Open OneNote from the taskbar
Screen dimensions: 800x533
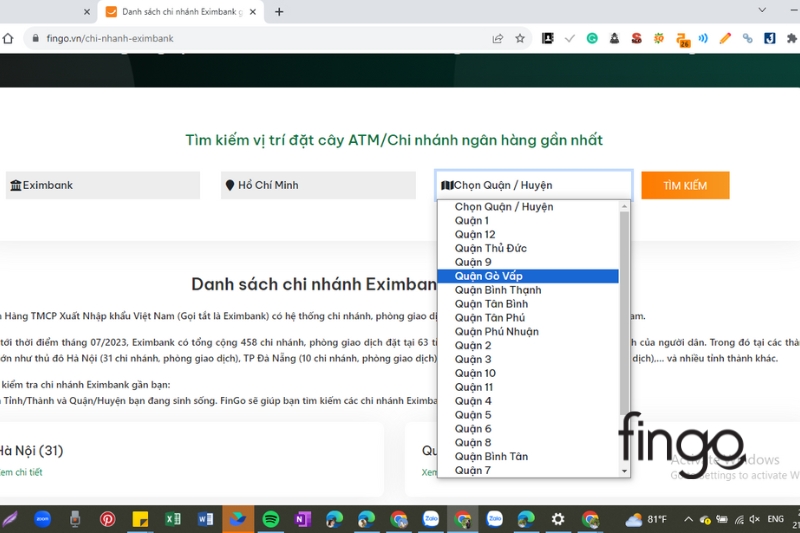(303, 519)
